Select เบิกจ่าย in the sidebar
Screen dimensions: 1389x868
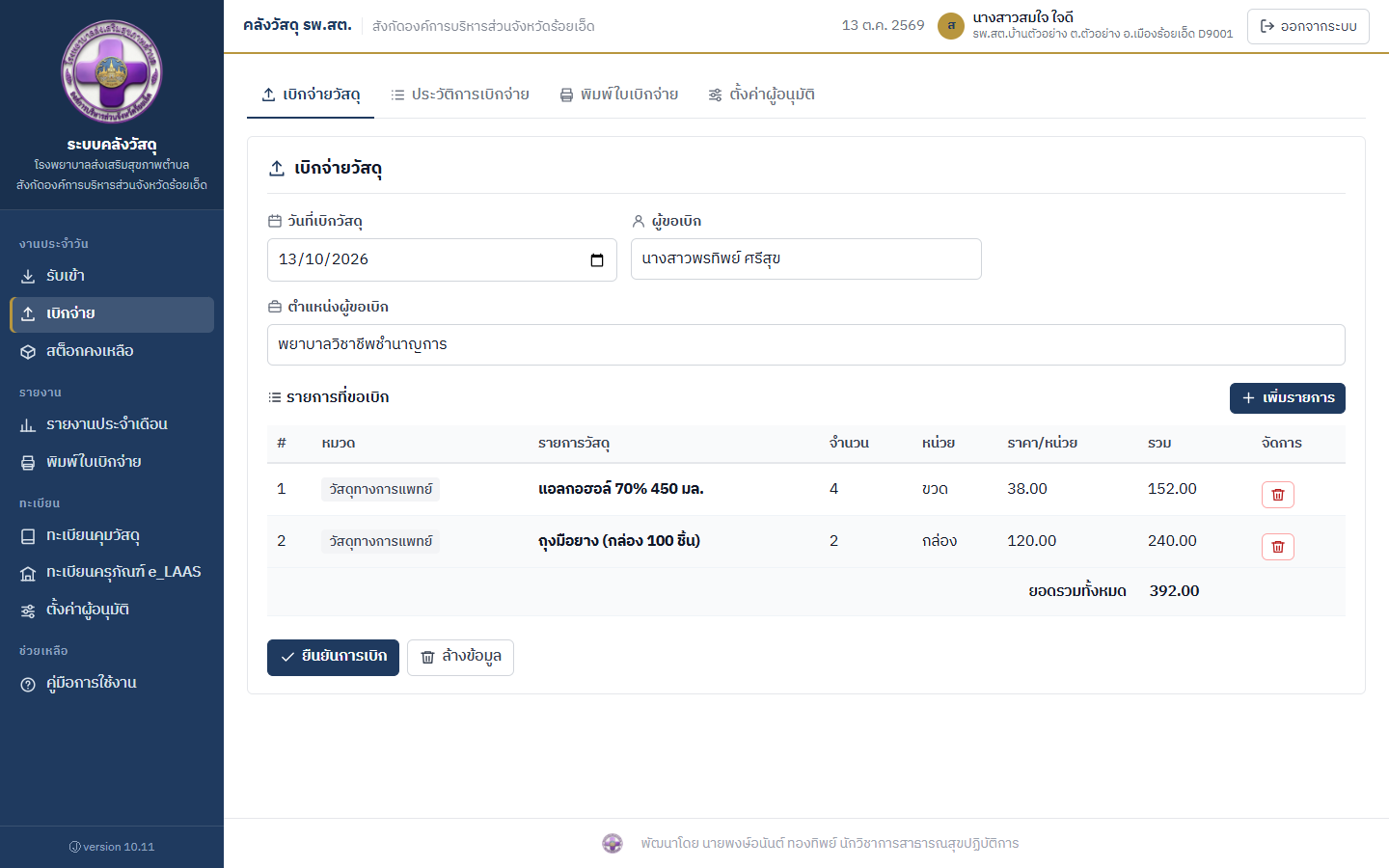click(x=112, y=314)
